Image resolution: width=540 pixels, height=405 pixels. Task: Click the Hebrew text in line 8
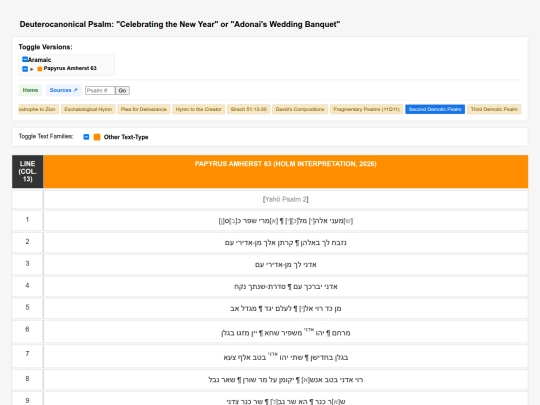(x=285, y=380)
